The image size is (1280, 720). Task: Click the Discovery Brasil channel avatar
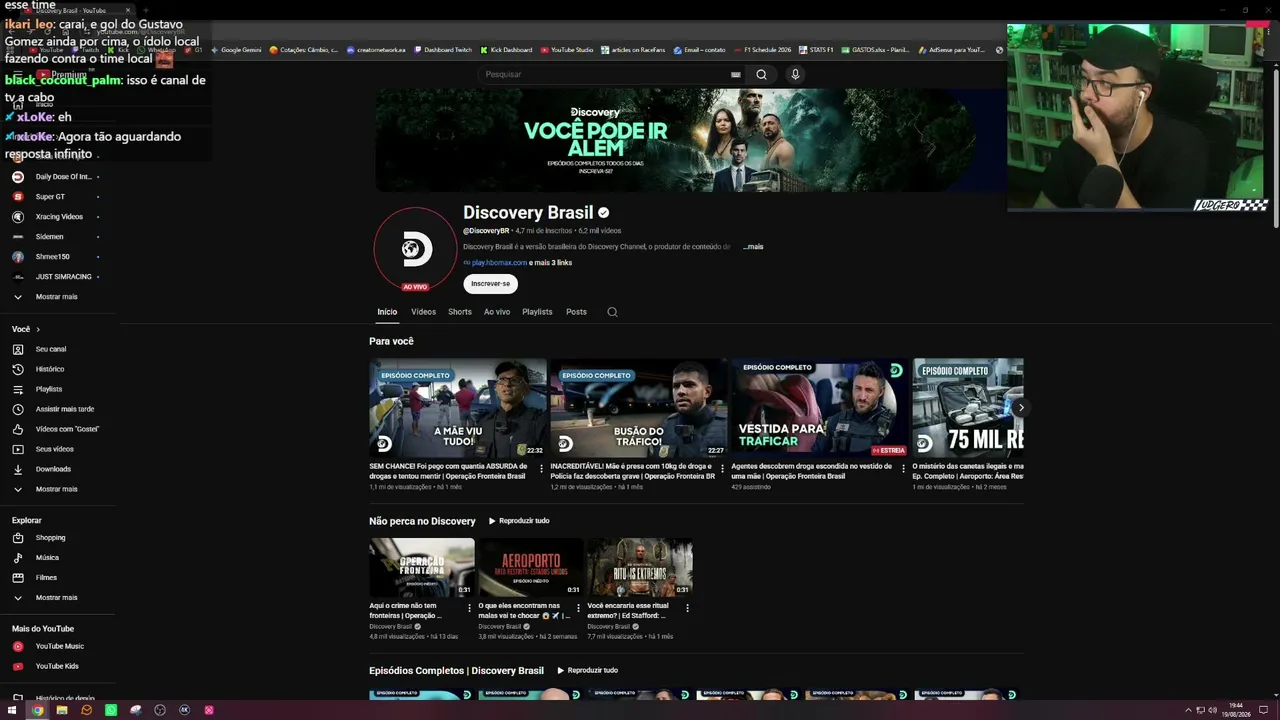(x=415, y=249)
